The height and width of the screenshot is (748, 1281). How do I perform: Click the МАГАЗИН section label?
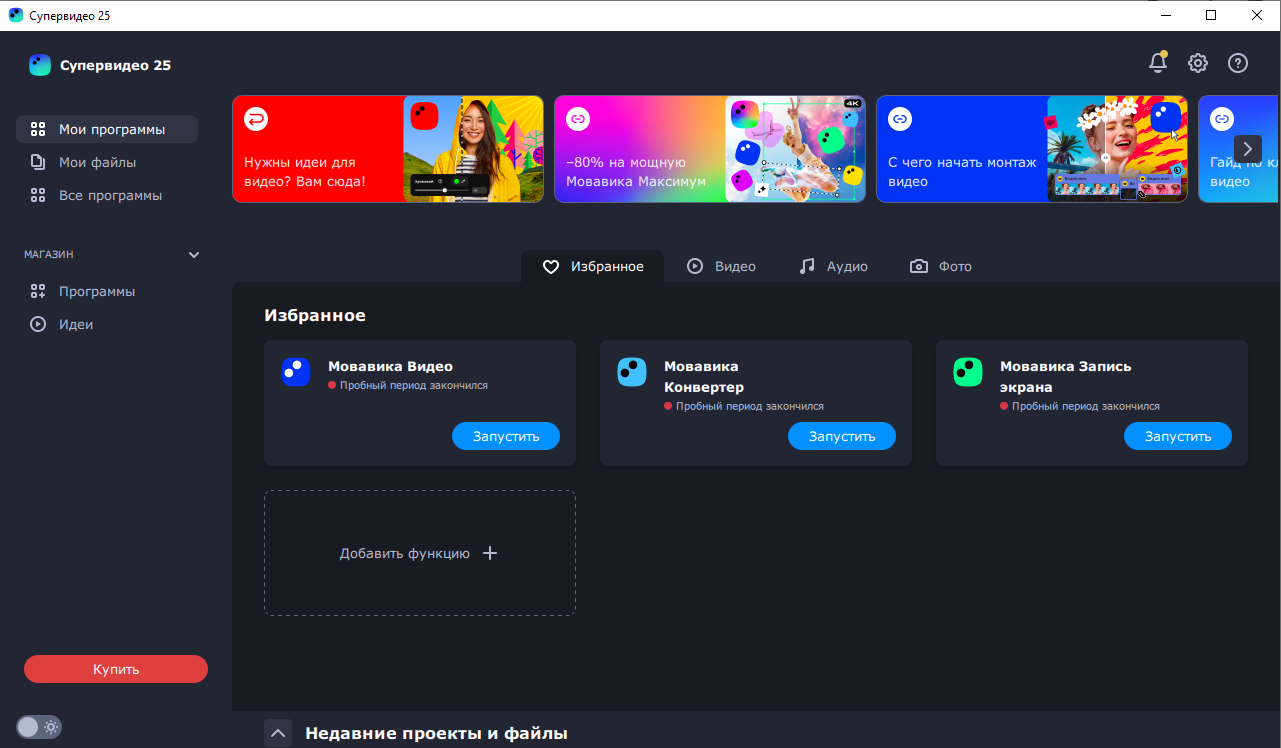(x=49, y=255)
